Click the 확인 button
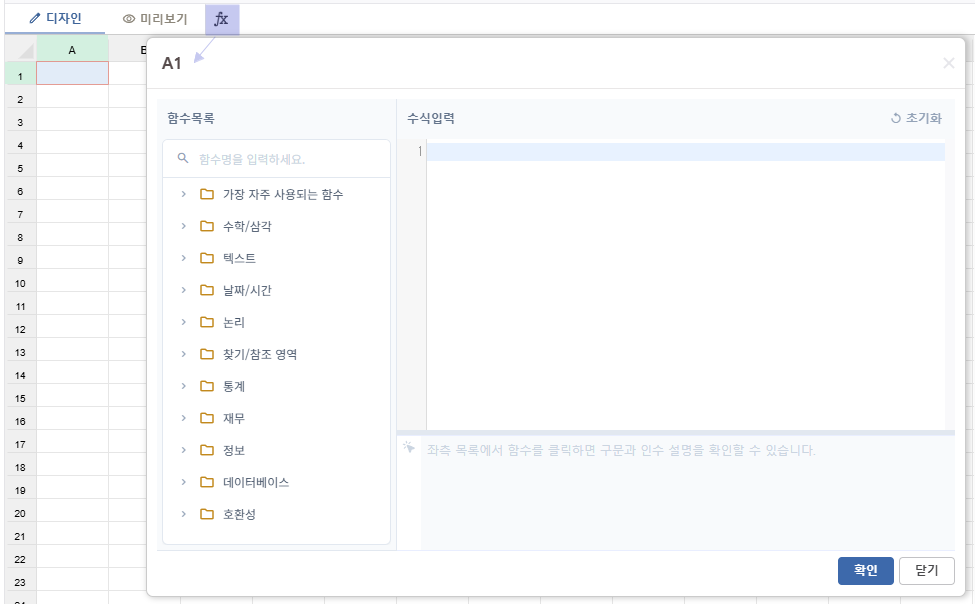Screen dimensions: 975x604 (866, 570)
